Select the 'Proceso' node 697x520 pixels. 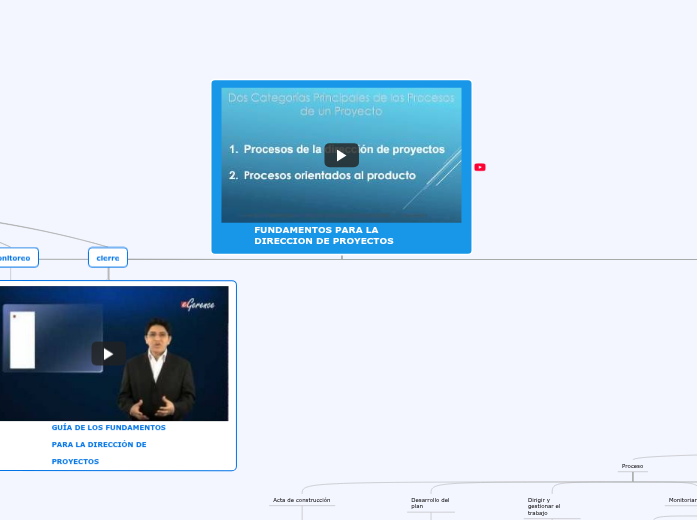pos(632,466)
